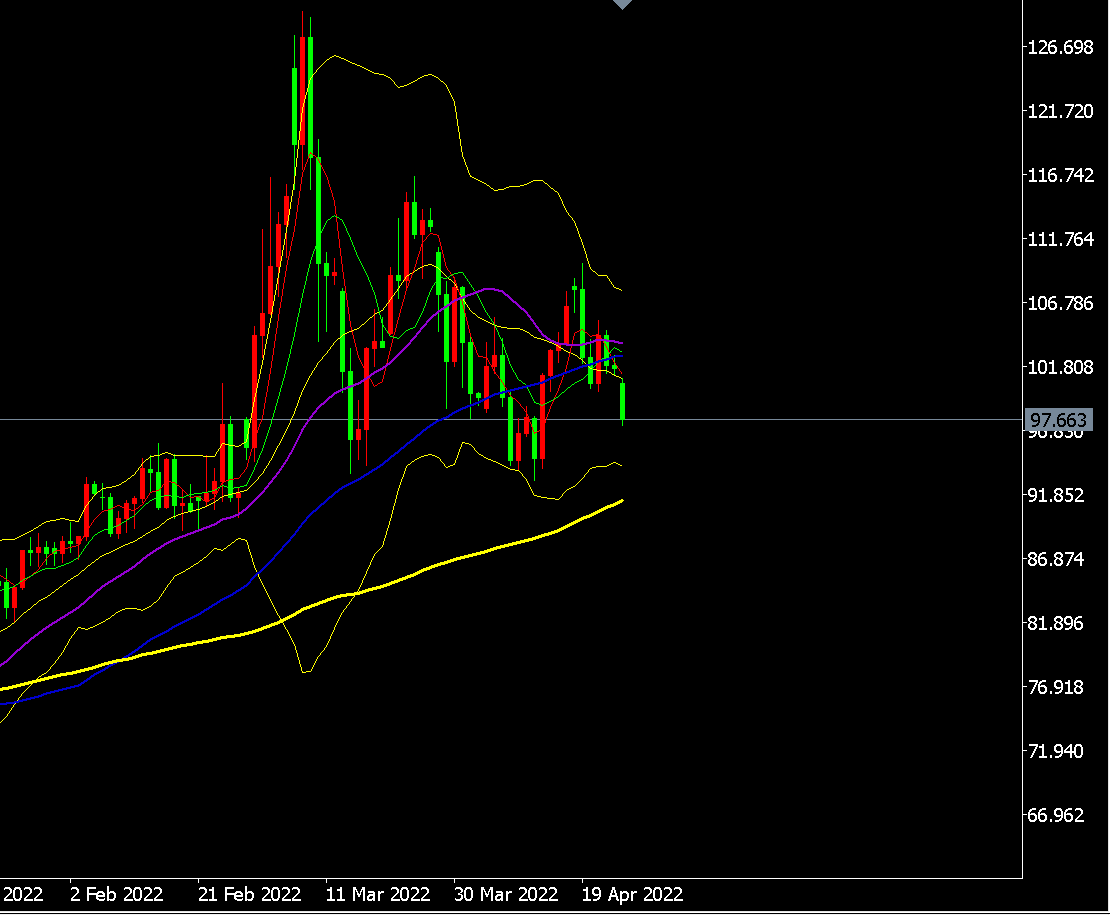The image size is (1110, 915).
Task: Click the 121.720 price axis label
Action: [x=1060, y=111]
